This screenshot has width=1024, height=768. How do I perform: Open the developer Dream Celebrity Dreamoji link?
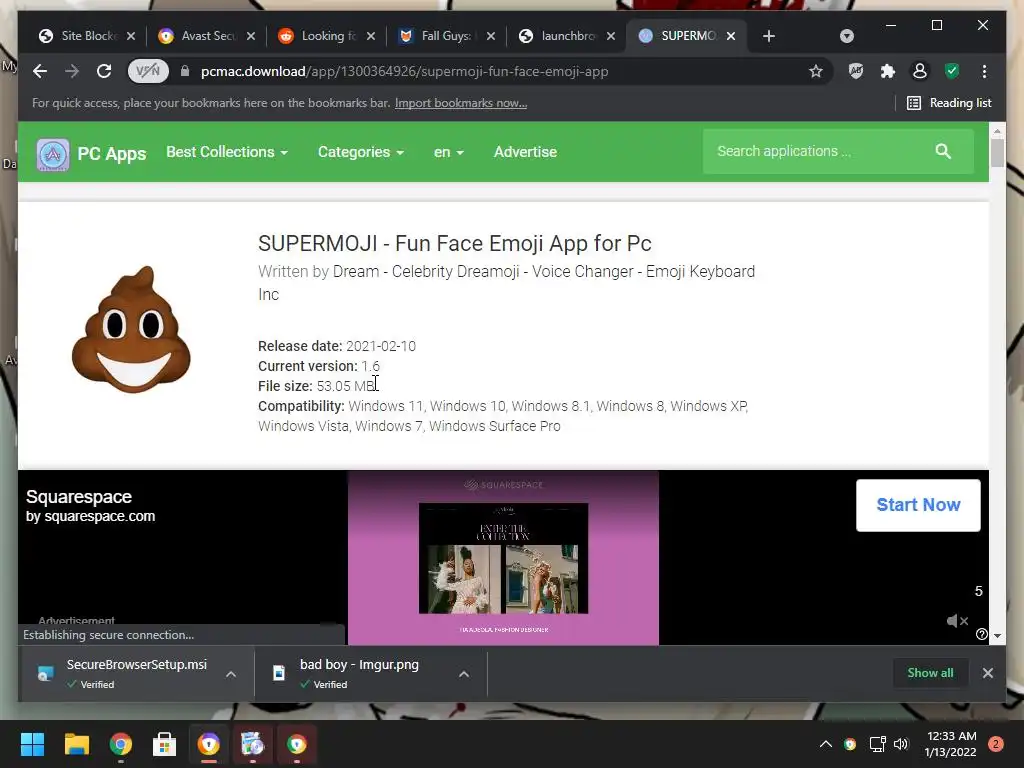coord(506,282)
